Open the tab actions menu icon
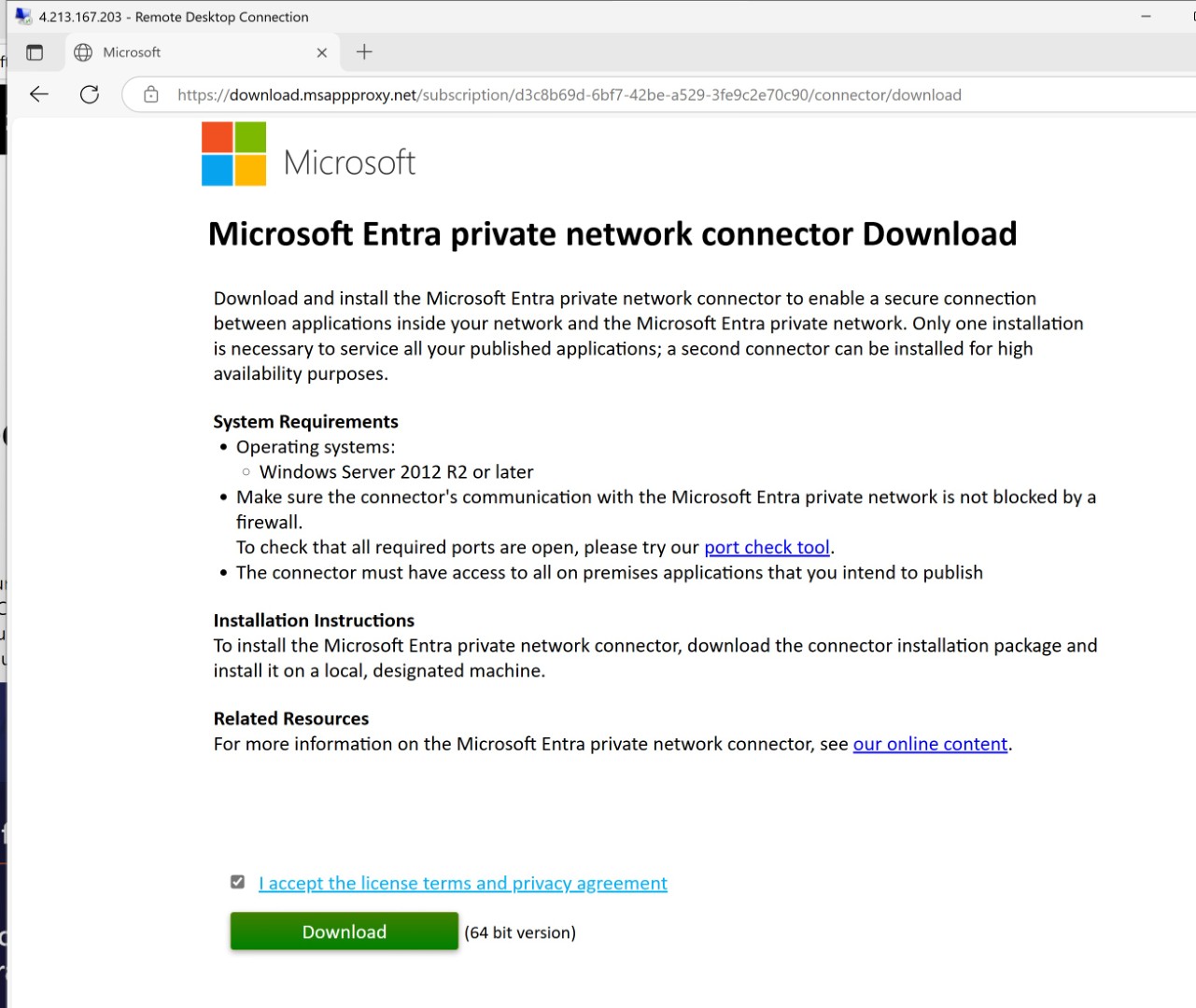 click(x=35, y=52)
